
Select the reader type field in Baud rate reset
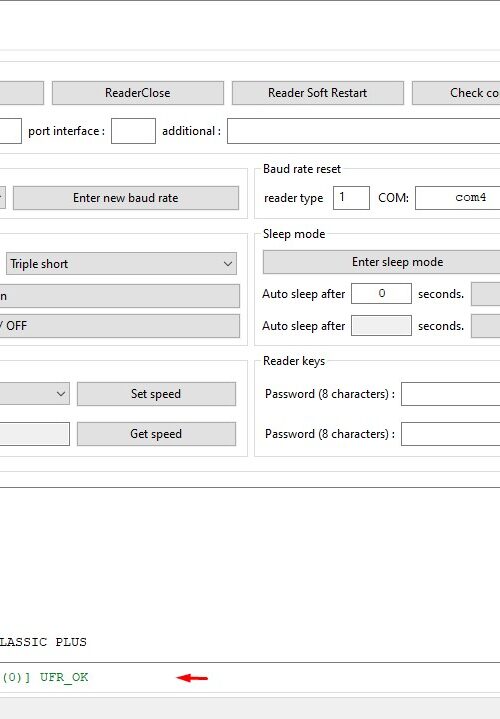pos(351,198)
